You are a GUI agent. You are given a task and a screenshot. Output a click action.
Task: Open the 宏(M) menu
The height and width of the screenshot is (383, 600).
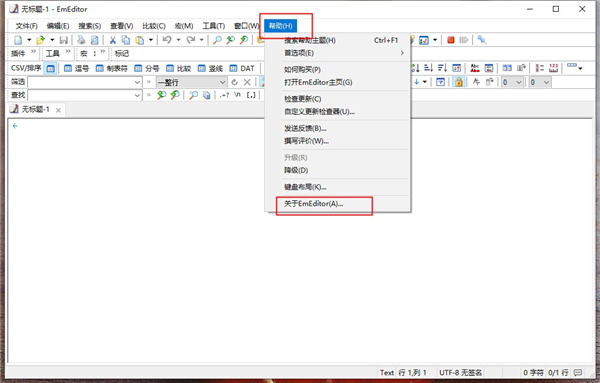point(184,26)
